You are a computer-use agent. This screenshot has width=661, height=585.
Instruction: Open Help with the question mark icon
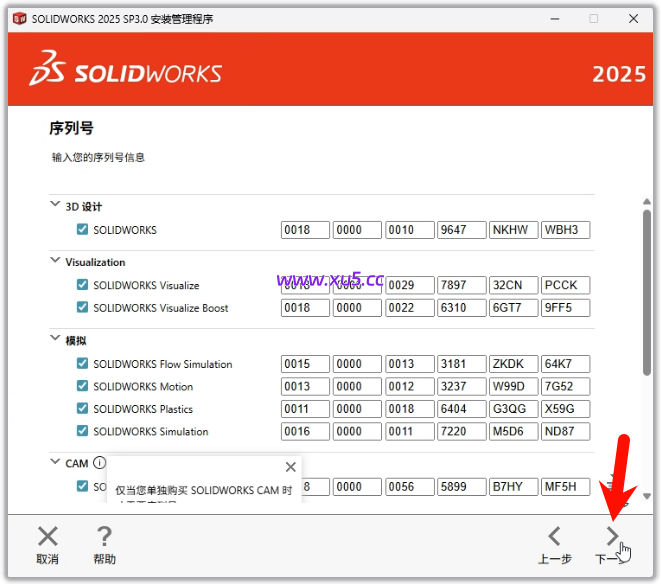[x=103, y=537]
